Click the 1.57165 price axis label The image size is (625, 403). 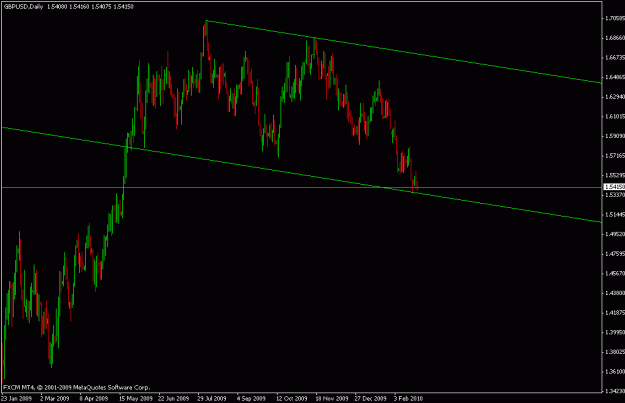615,155
